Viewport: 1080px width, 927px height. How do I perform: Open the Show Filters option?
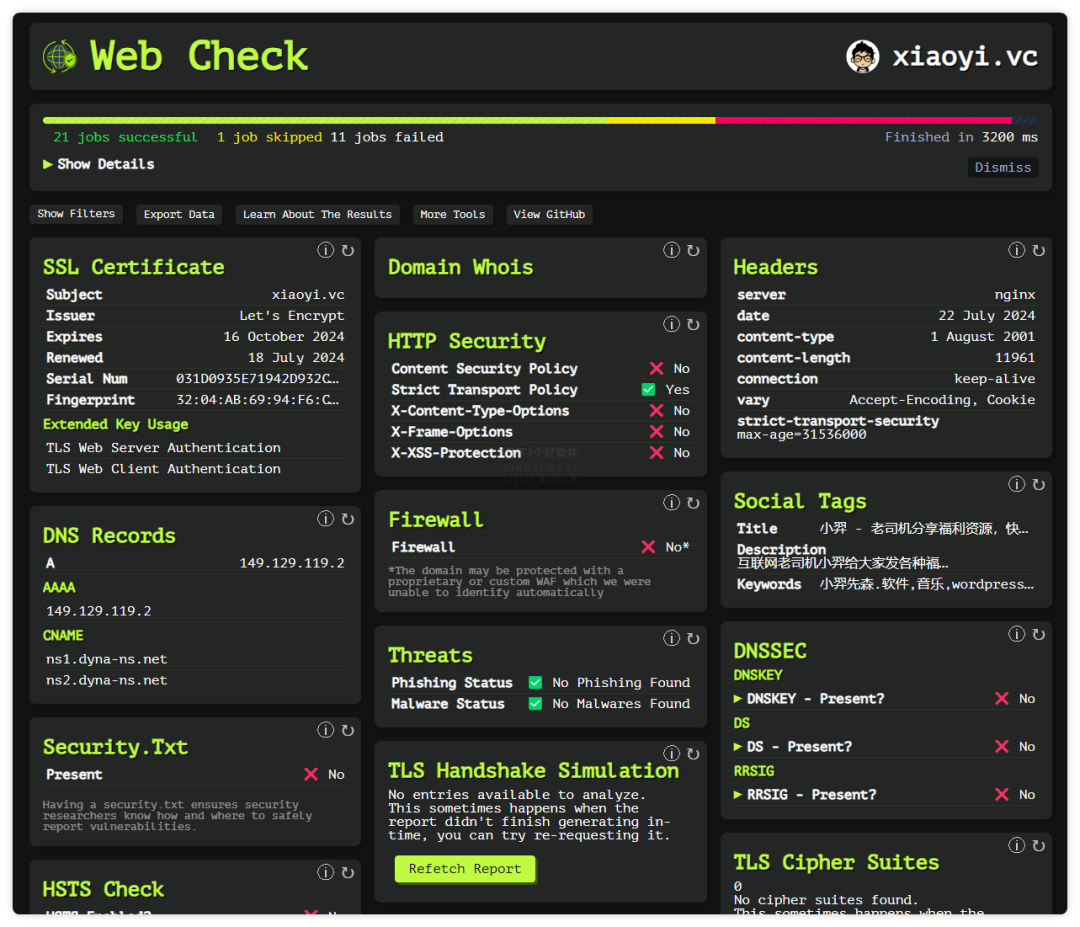[x=76, y=214]
